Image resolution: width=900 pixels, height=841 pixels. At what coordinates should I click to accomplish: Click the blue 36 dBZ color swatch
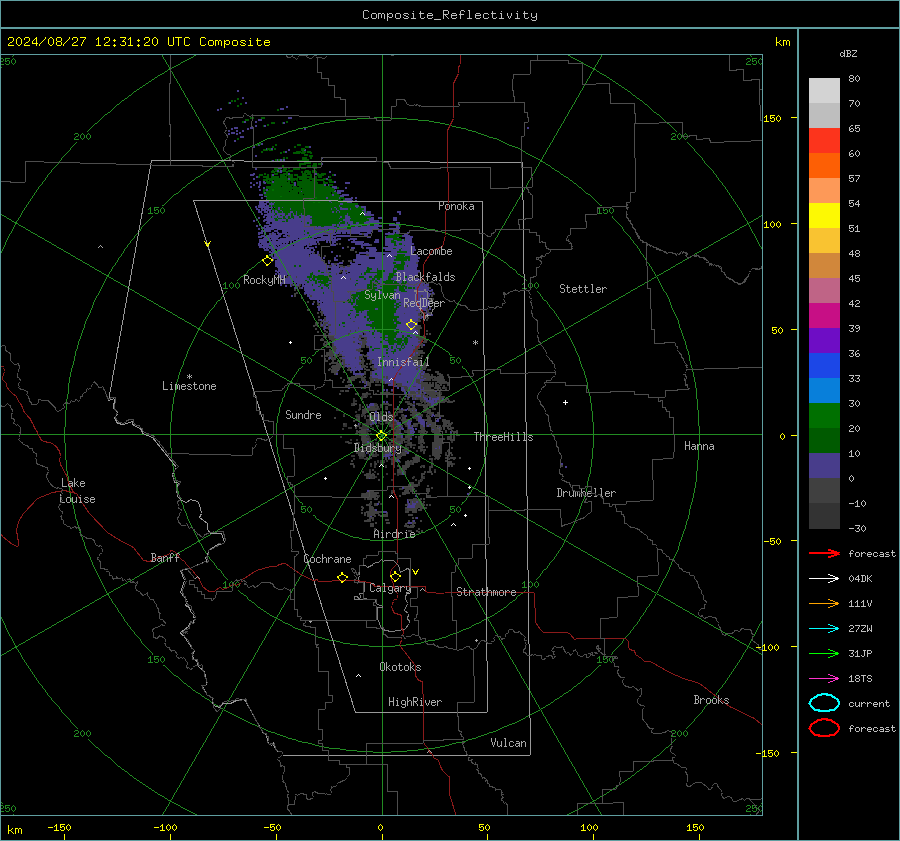pos(824,365)
